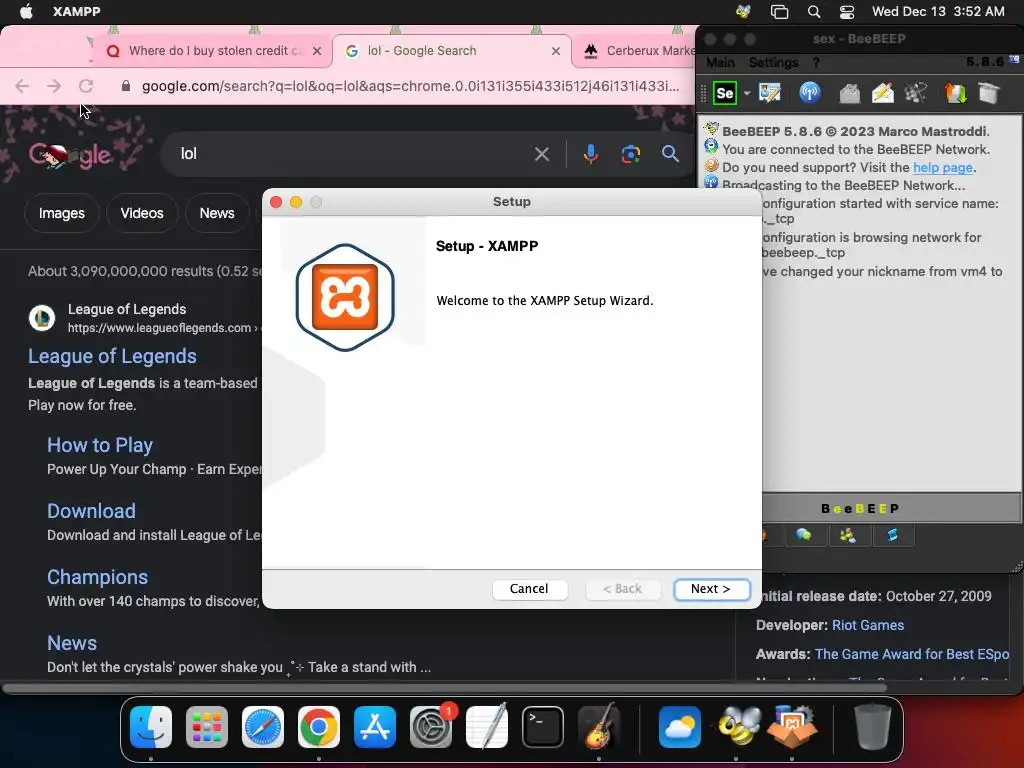
Task: Click the grey open-envelope icon in BeeBEEP
Action: tap(849, 93)
